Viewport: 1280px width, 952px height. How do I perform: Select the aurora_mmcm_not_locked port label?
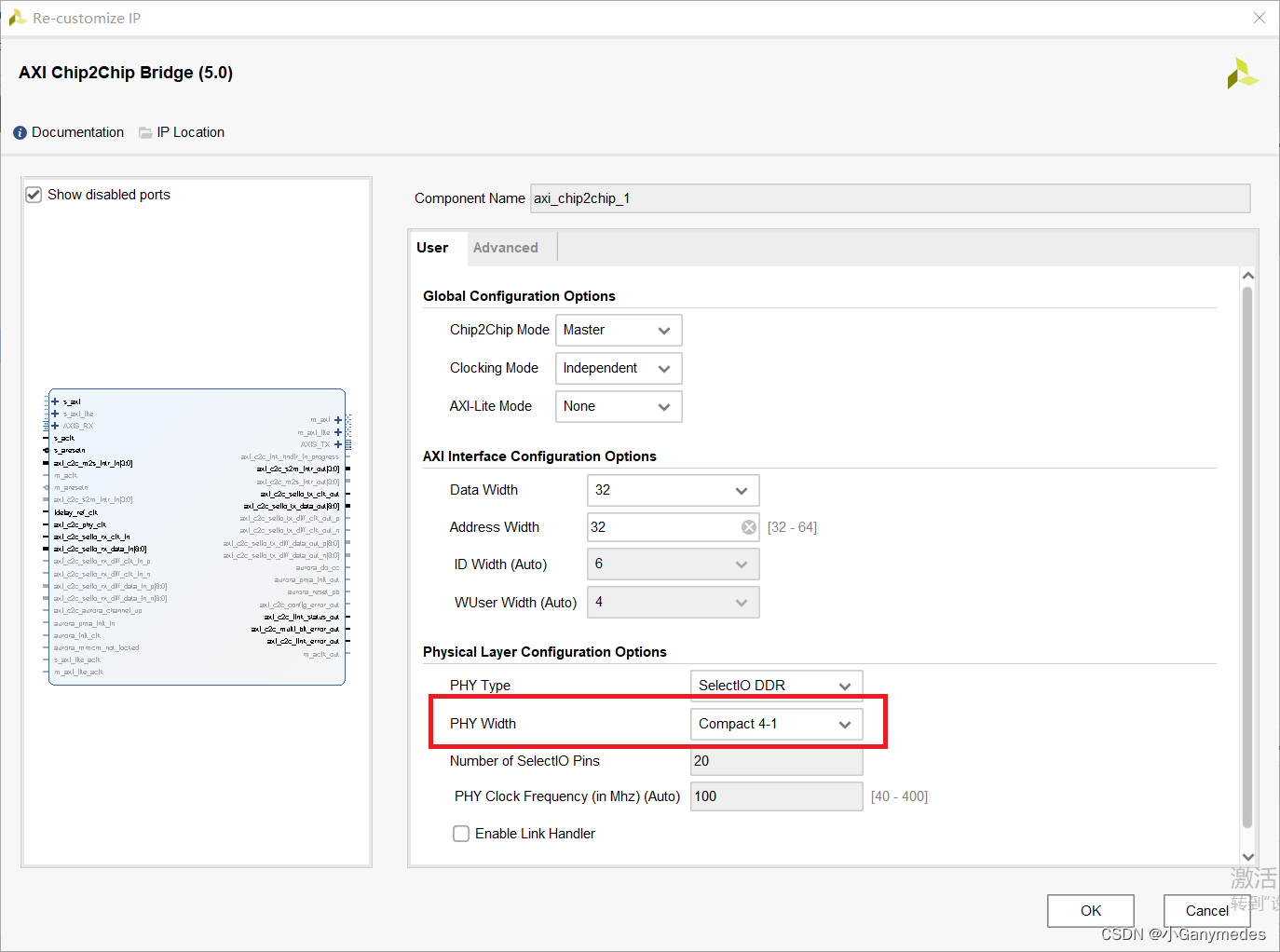tap(97, 647)
